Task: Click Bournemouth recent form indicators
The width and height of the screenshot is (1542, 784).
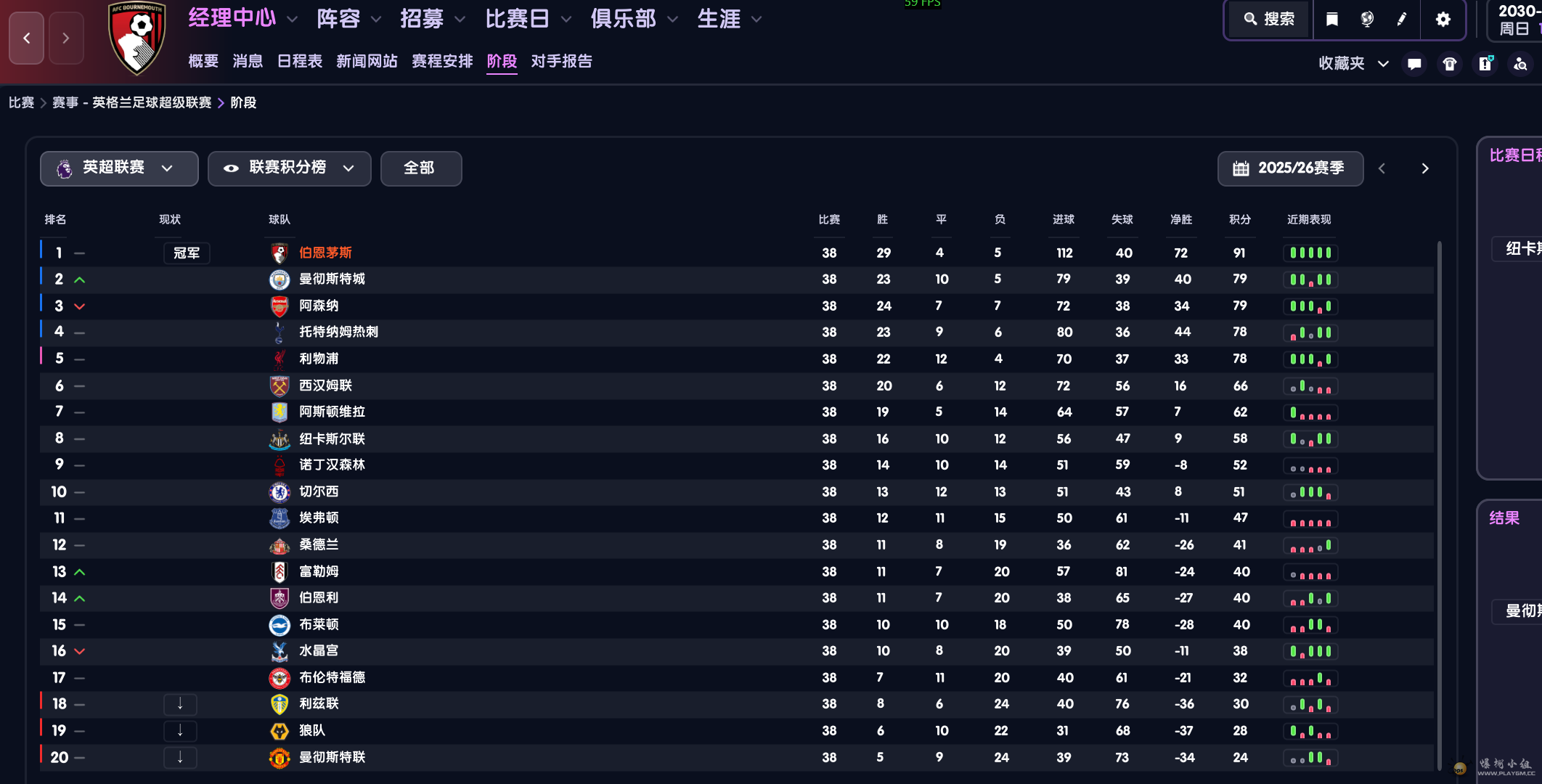Action: 1310,253
